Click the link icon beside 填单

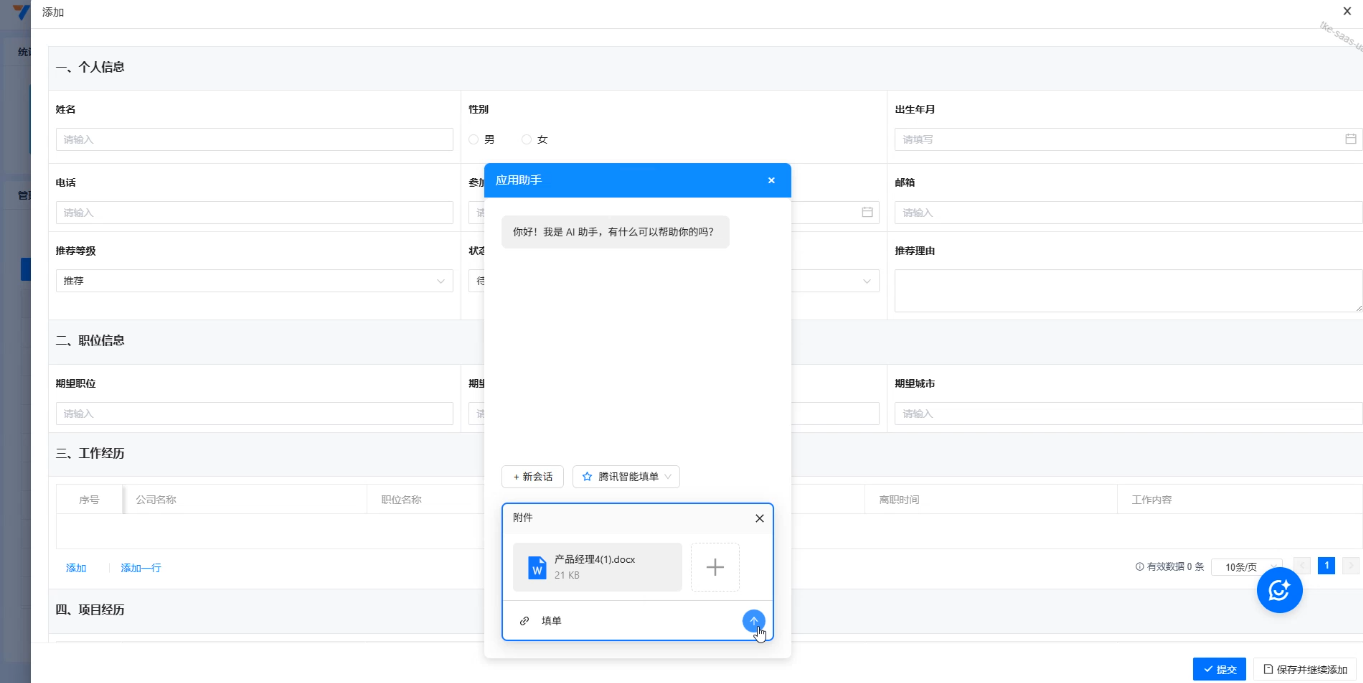pos(524,621)
